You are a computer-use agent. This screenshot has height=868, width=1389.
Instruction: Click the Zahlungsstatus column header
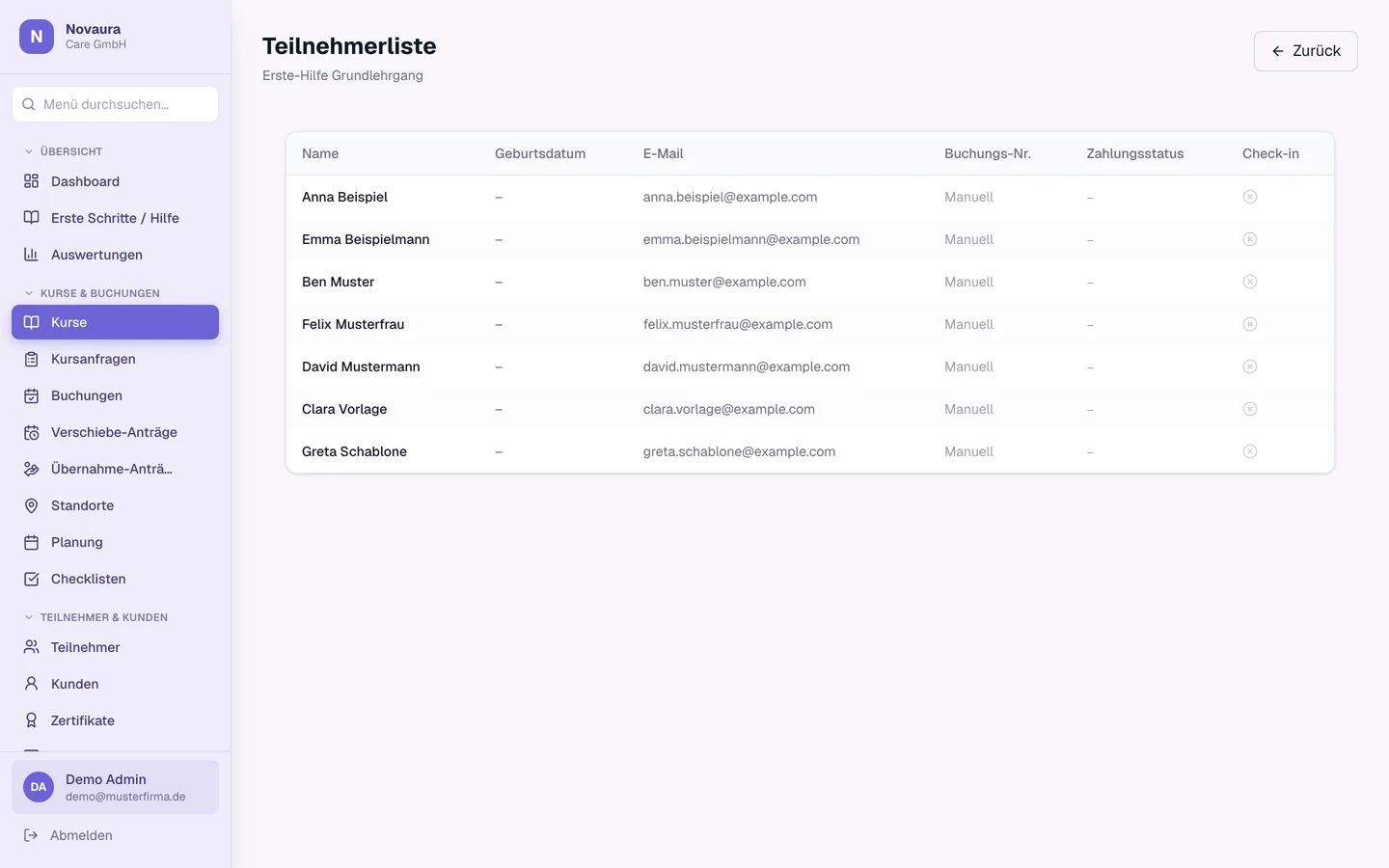click(1135, 153)
